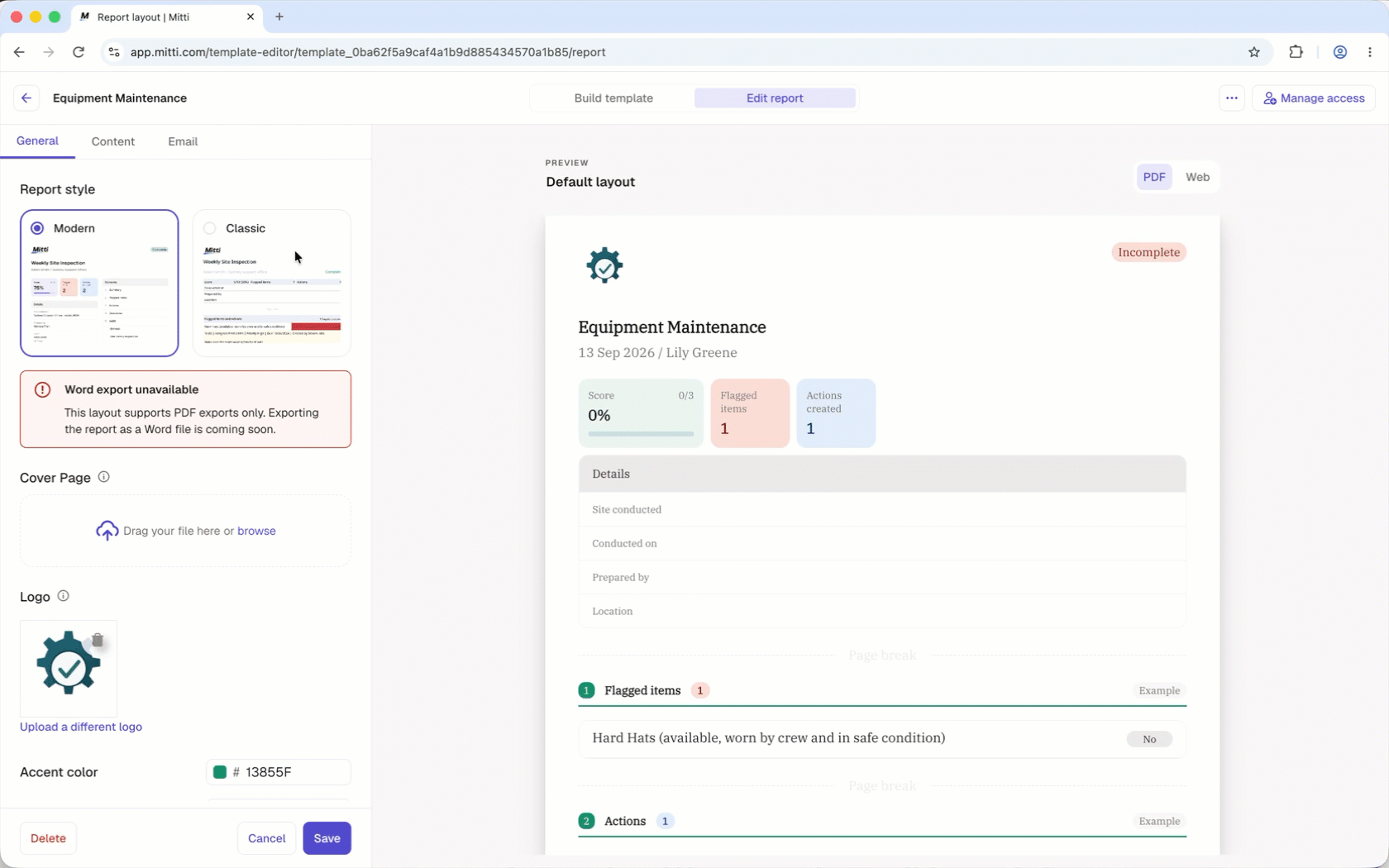Click the Incomplete status badge
The image size is (1389, 868).
[1148, 252]
